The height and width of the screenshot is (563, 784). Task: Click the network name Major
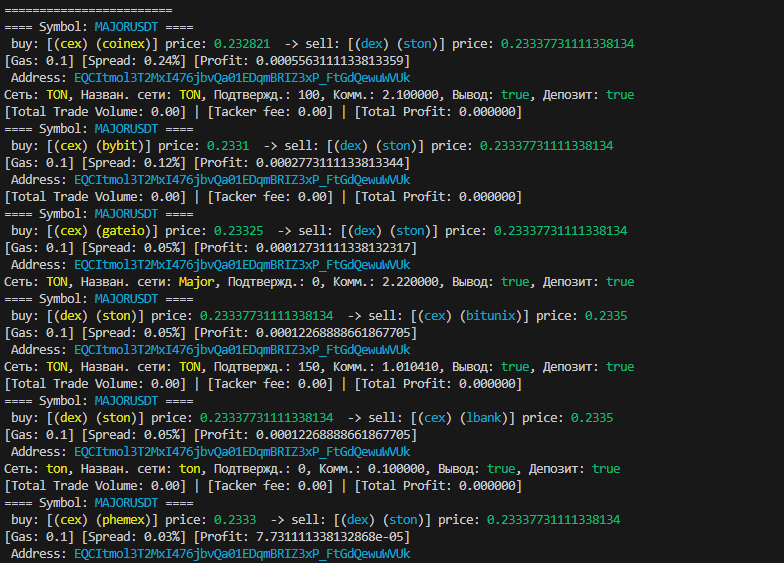(196, 282)
